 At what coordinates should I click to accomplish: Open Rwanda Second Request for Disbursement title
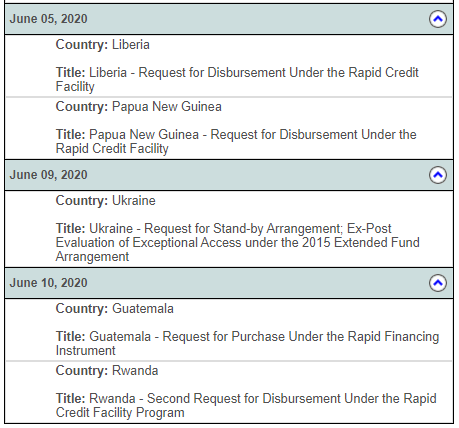click(x=246, y=405)
